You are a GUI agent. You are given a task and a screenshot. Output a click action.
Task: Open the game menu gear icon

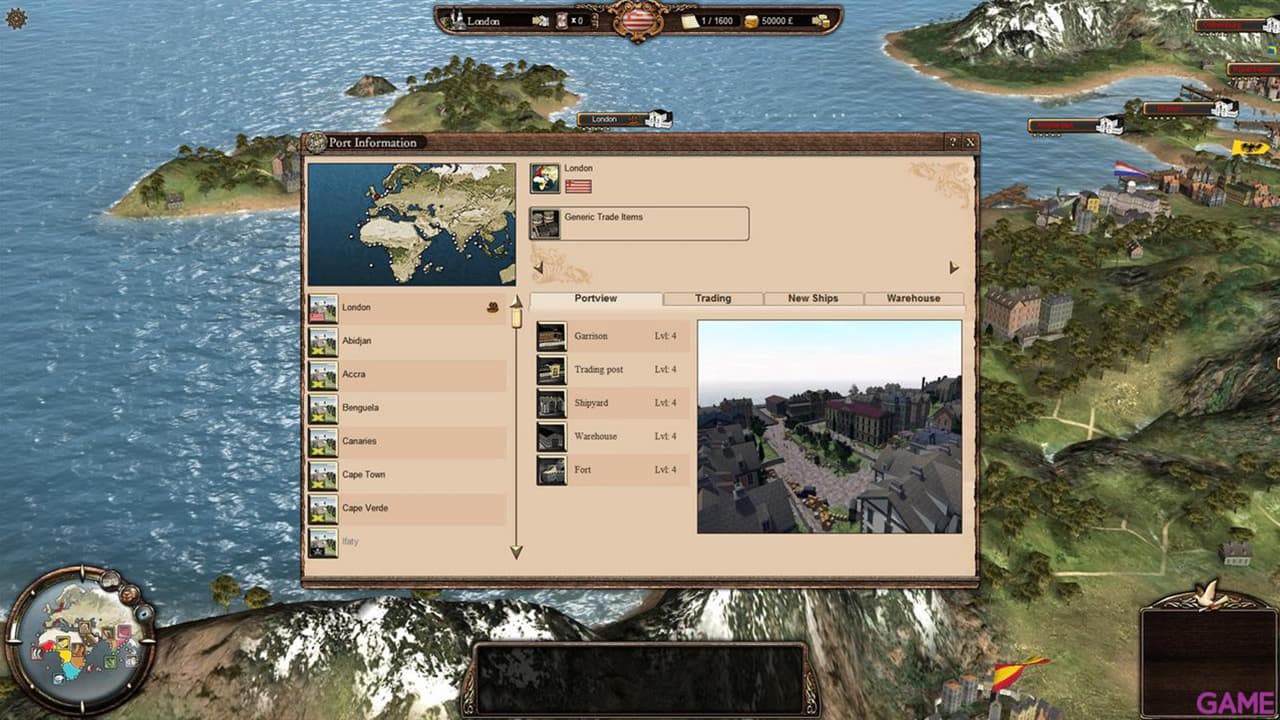[16, 17]
